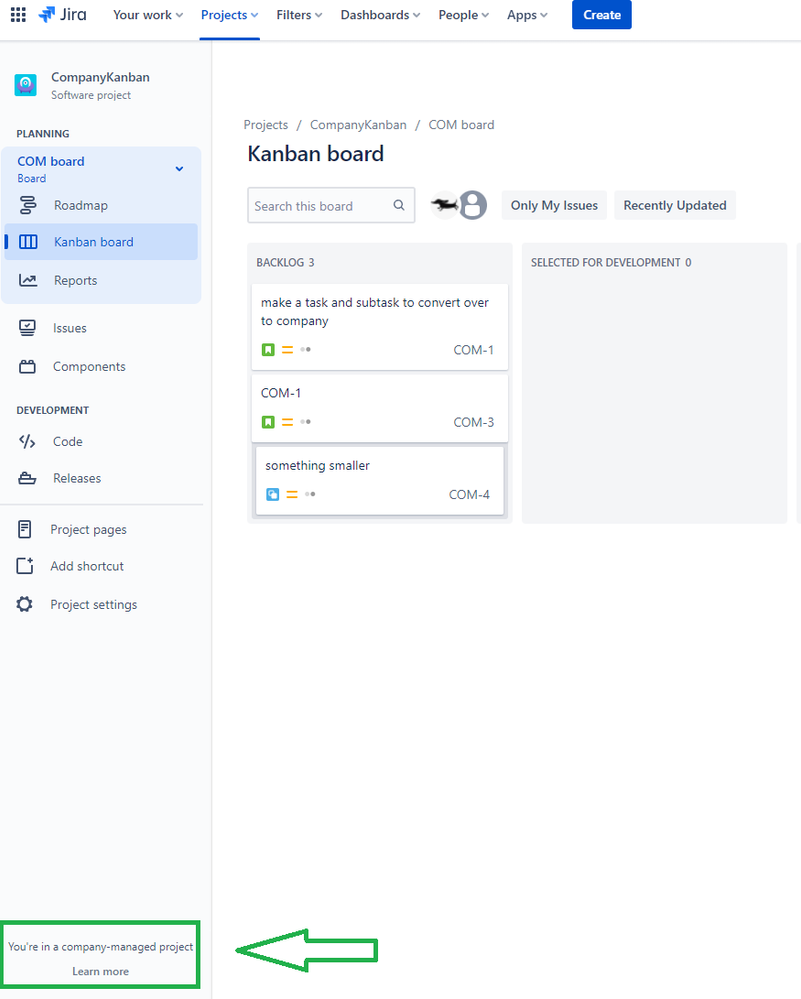Collapse the COM board chevron

click(x=179, y=169)
